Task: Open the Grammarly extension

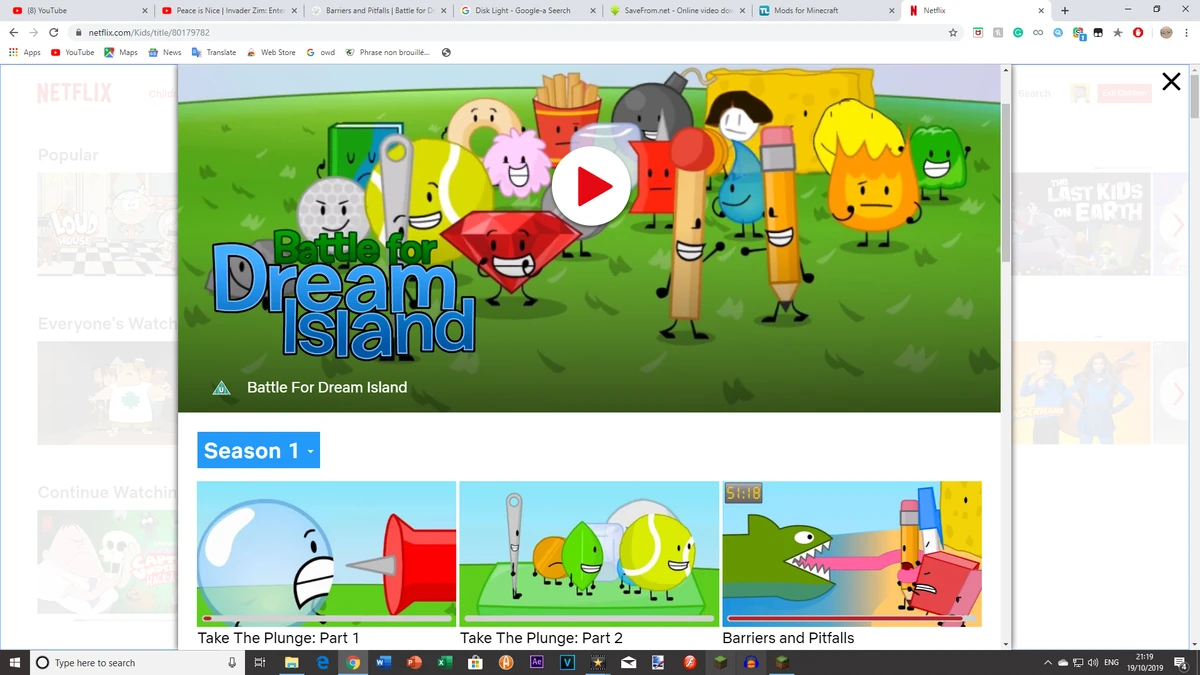Action: coord(1018,32)
